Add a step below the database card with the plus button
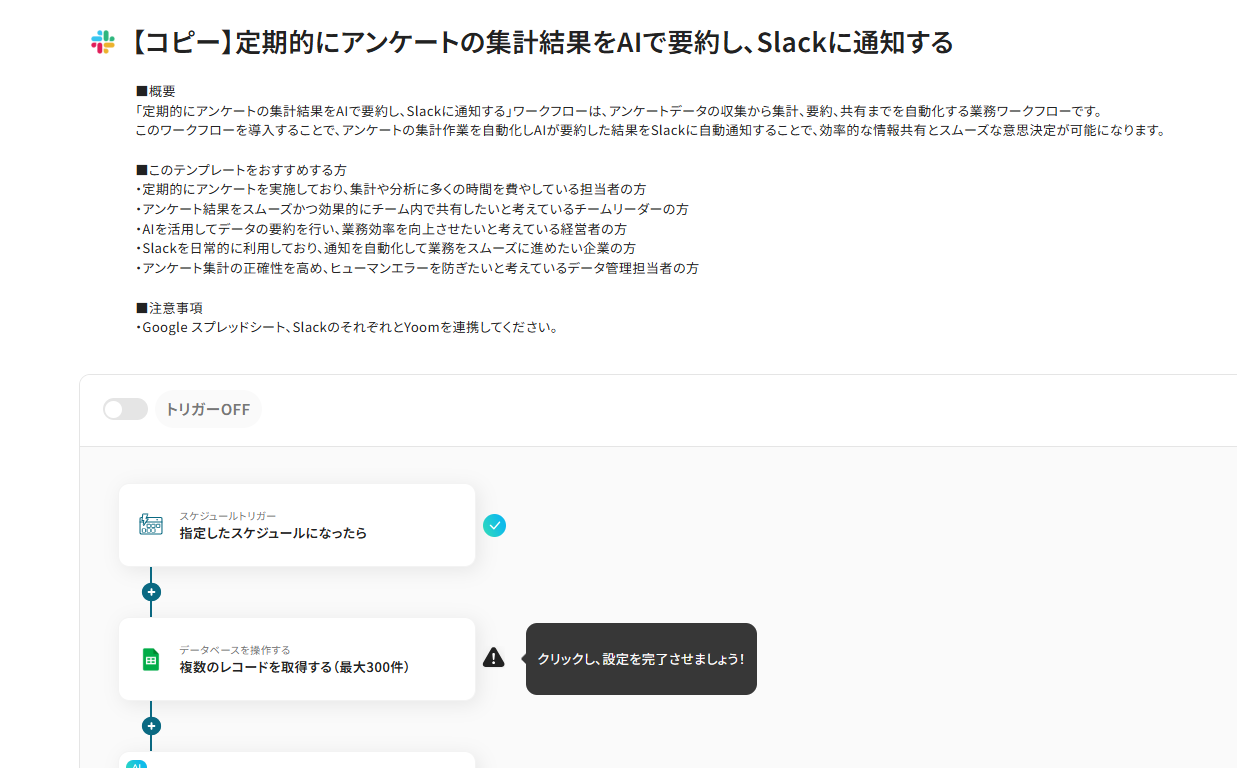 point(151,726)
